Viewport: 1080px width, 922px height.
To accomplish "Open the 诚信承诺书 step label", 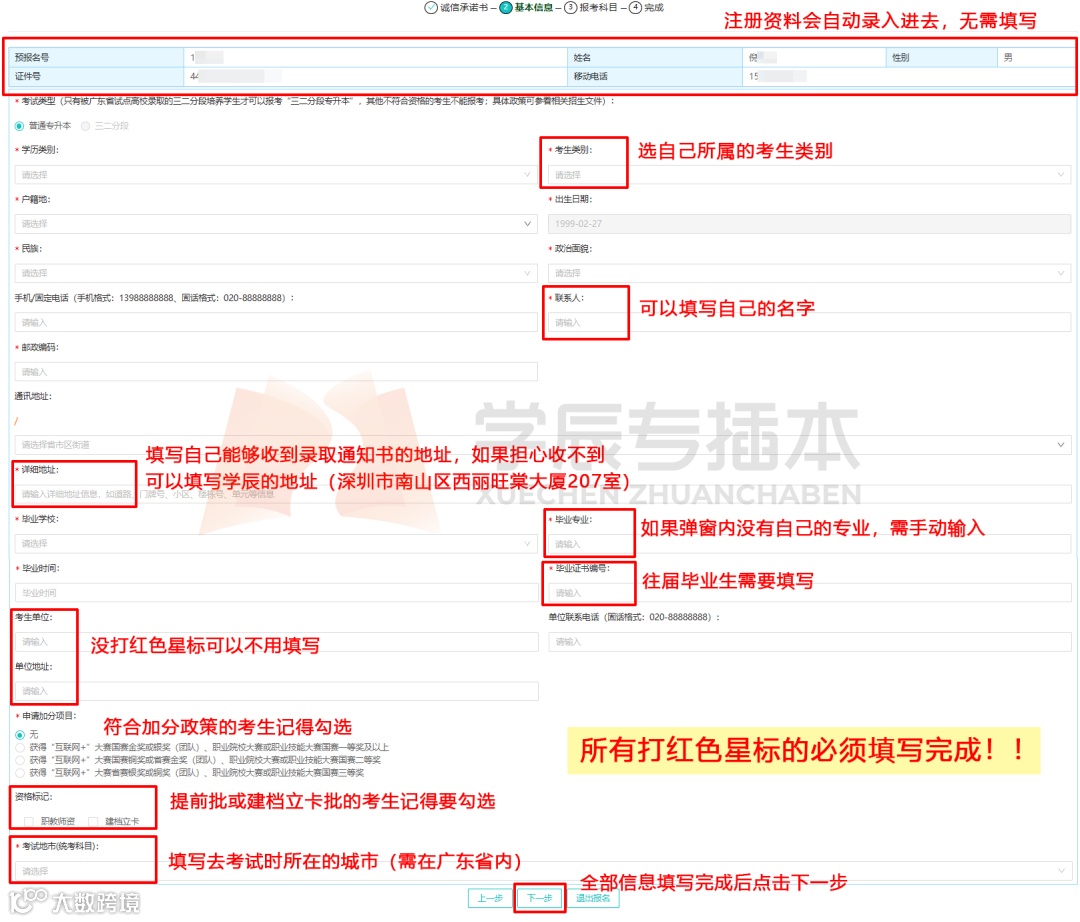I will pyautogui.click(x=464, y=8).
